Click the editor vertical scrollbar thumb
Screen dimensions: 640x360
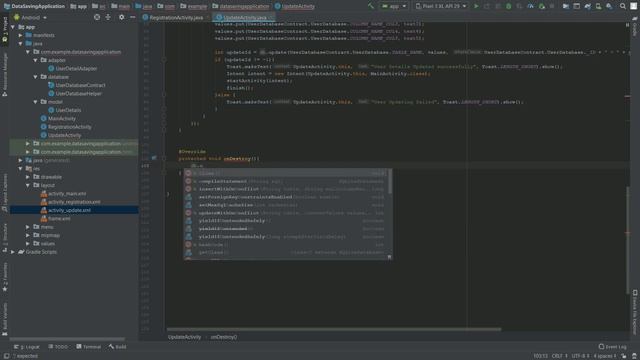tap(627, 239)
